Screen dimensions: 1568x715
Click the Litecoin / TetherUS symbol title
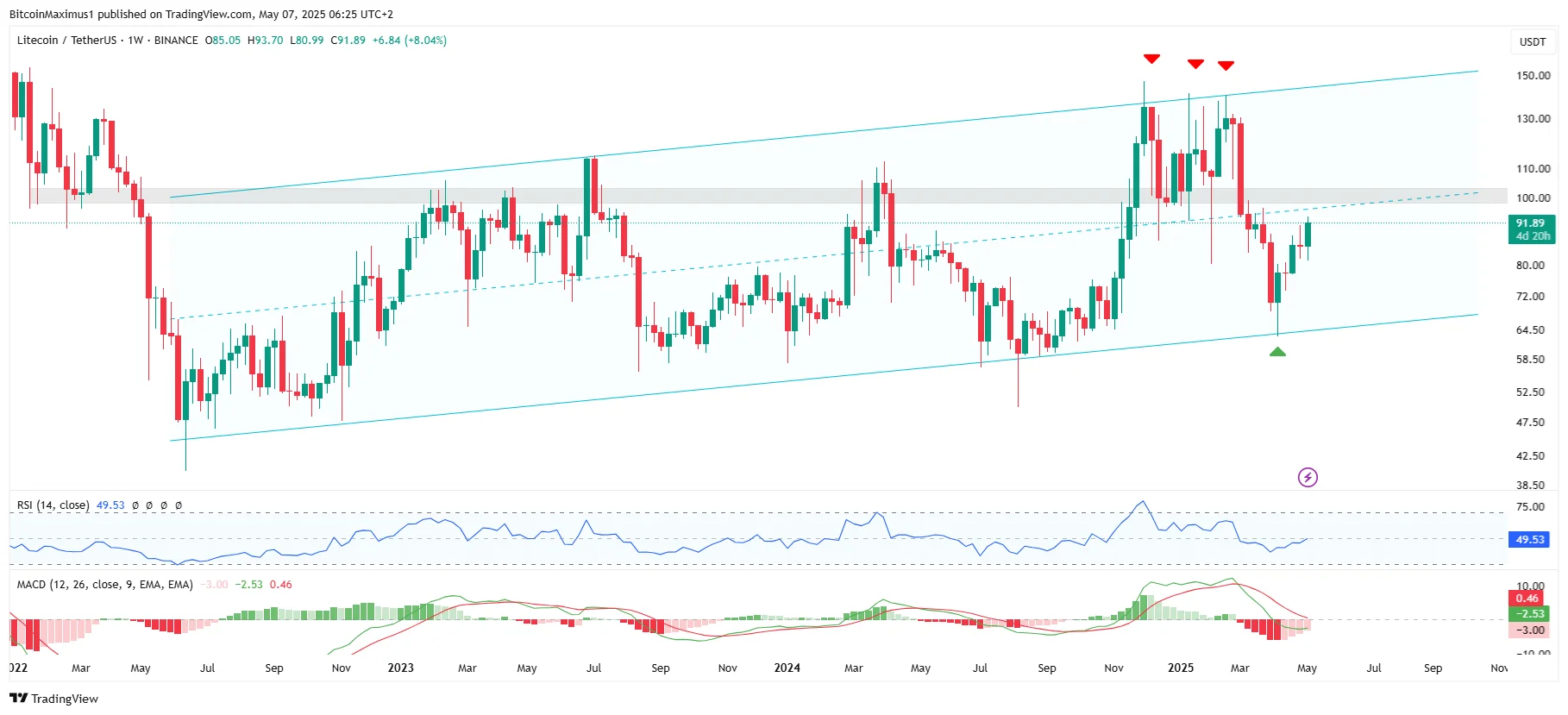[x=66, y=41]
